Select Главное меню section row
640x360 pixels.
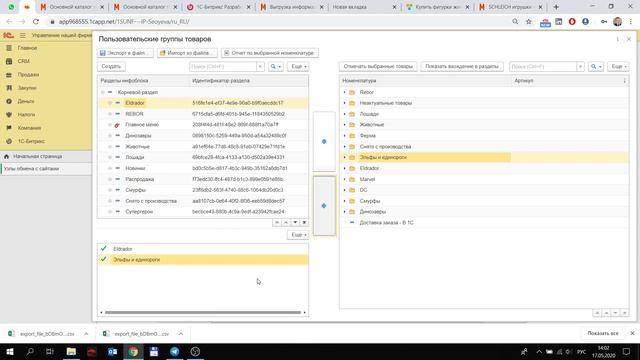(203, 125)
